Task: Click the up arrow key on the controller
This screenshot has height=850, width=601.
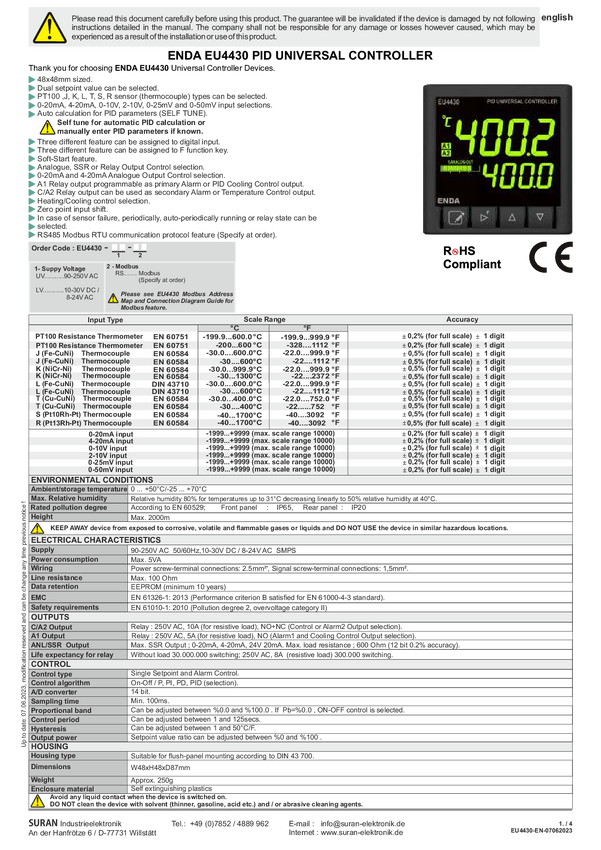Action: [512, 217]
